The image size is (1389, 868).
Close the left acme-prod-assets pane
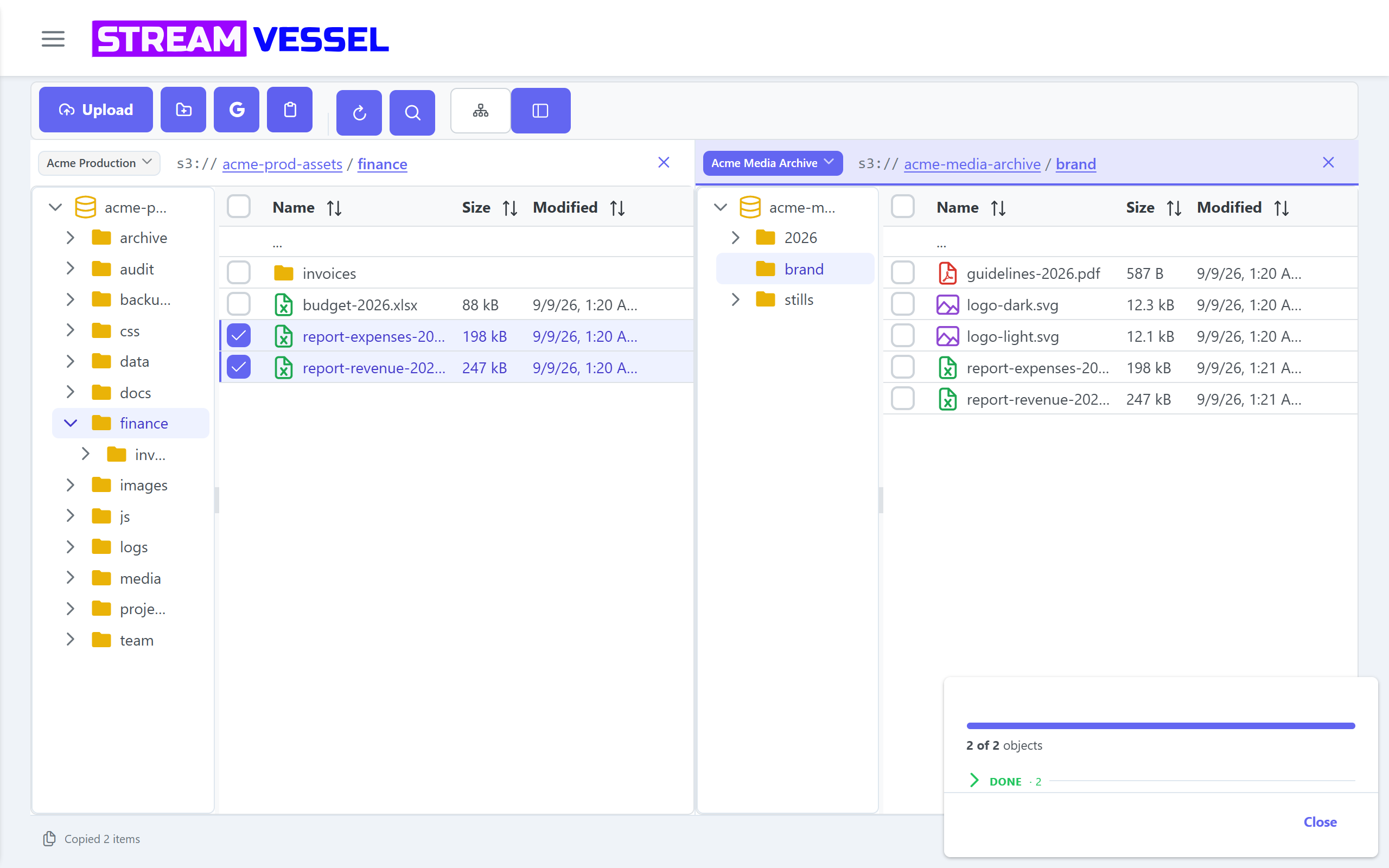point(664,163)
